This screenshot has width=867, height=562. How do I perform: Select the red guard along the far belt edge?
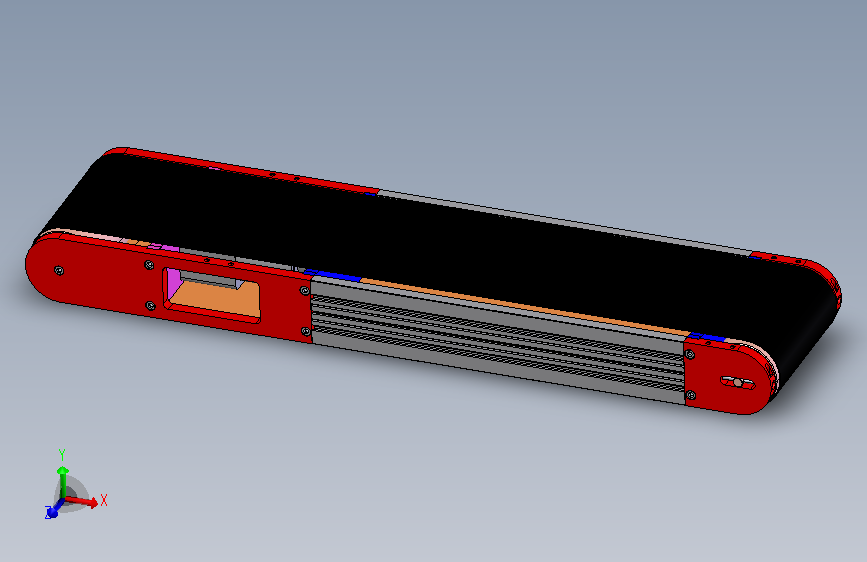pyautogui.click(x=243, y=170)
